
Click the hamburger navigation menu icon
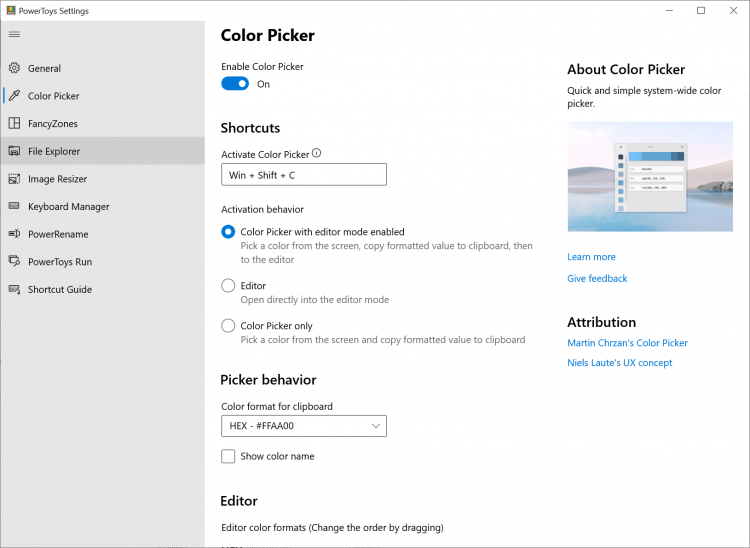tap(14, 34)
